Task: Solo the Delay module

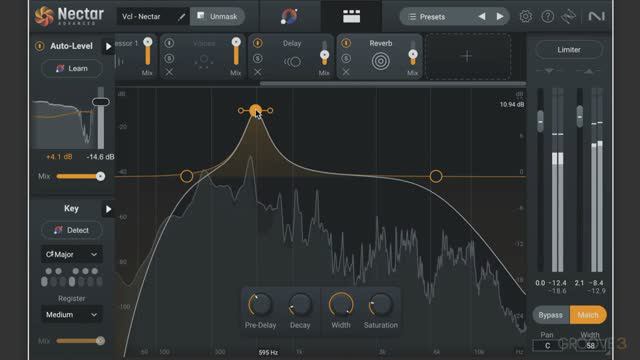Action: pyautogui.click(x=258, y=58)
